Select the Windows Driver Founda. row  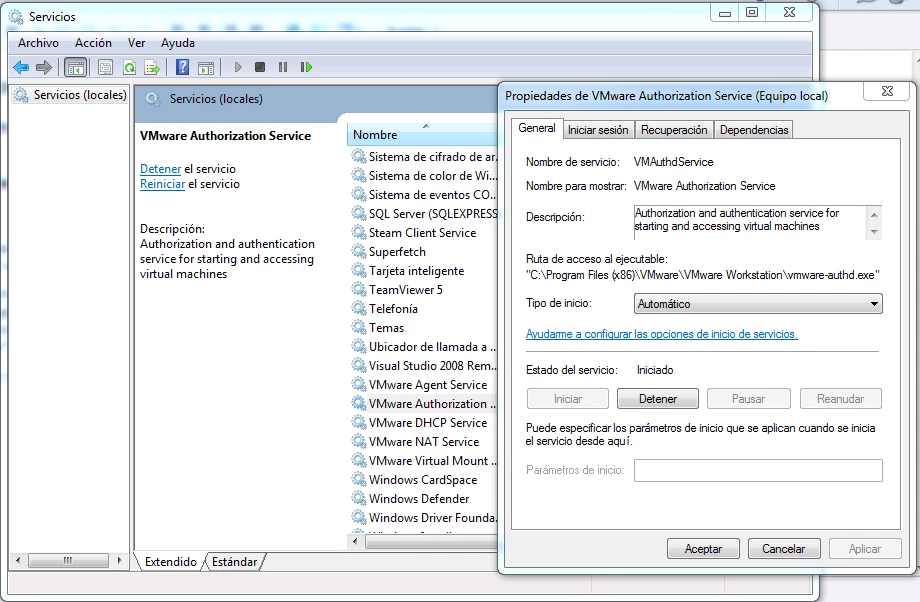coord(424,518)
